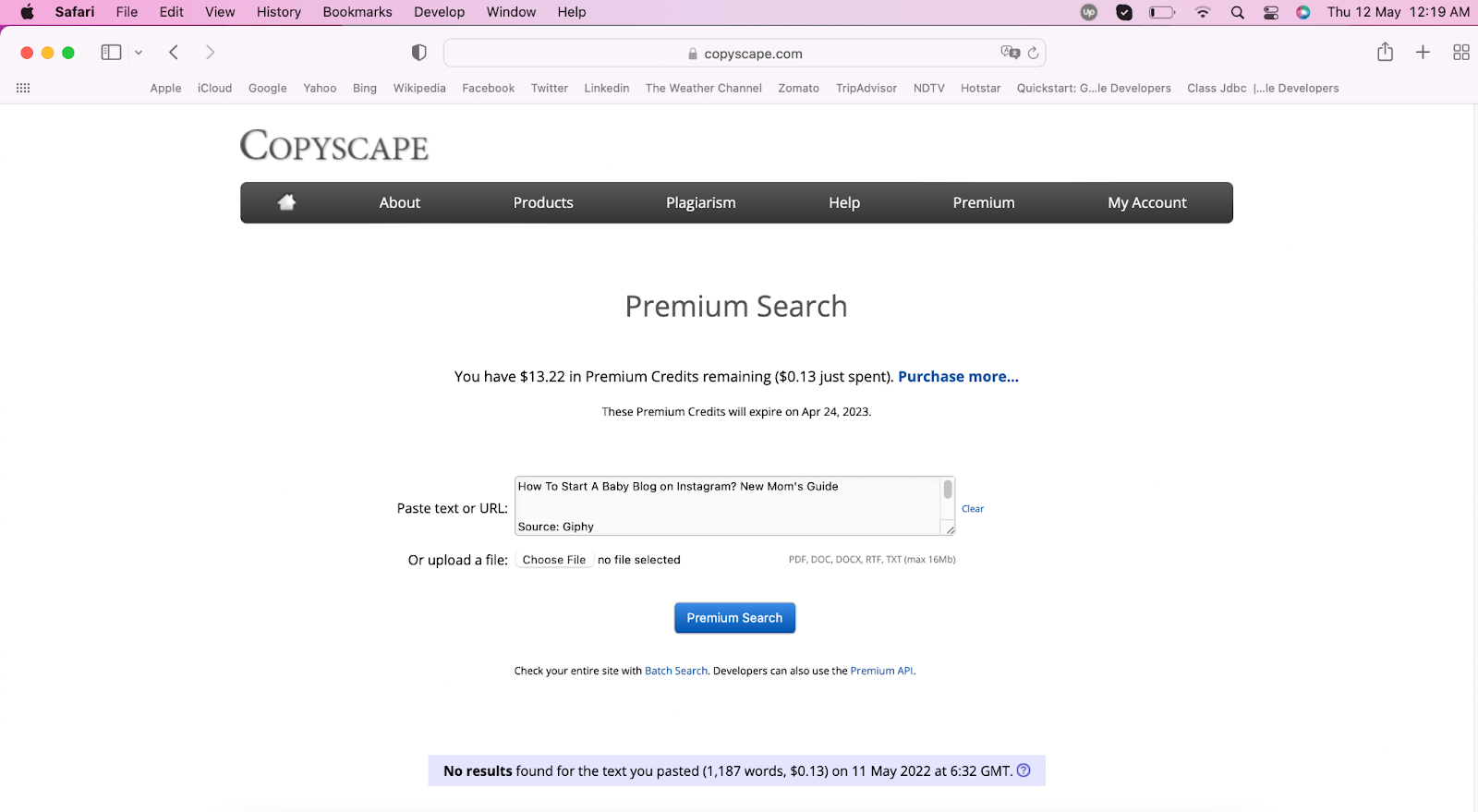The width and height of the screenshot is (1478, 812).
Task: Click the Copyscape home icon in navbar
Action: (x=286, y=202)
